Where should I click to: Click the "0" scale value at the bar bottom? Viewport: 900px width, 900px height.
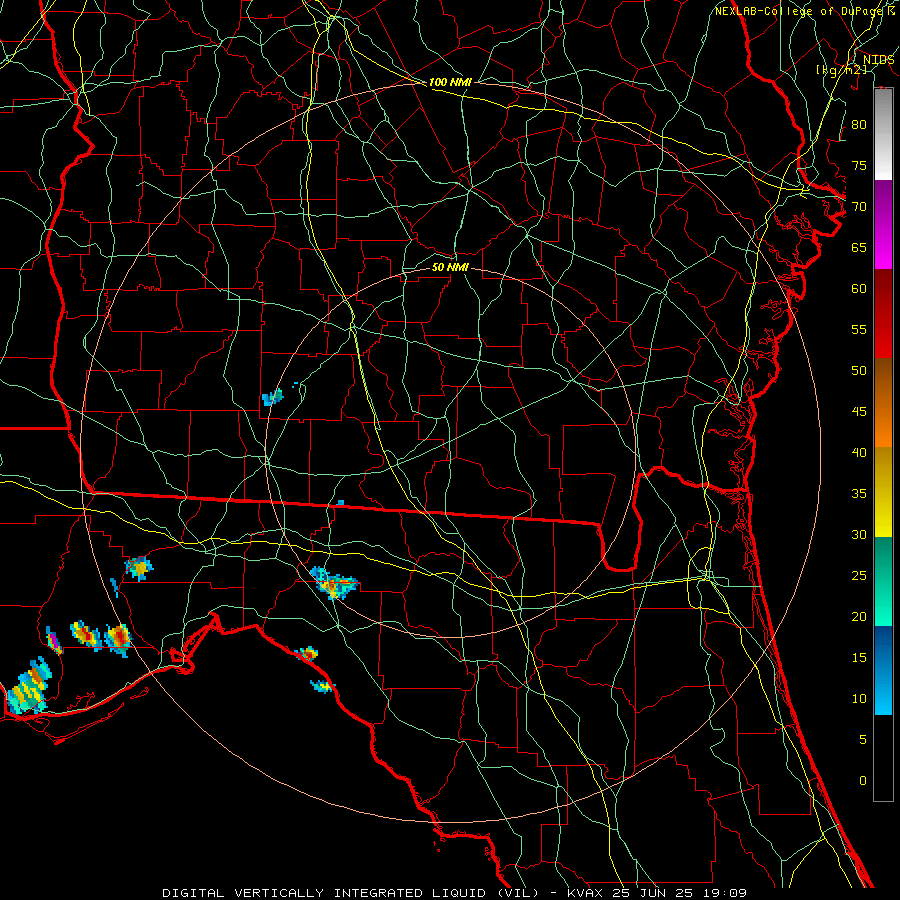click(863, 781)
